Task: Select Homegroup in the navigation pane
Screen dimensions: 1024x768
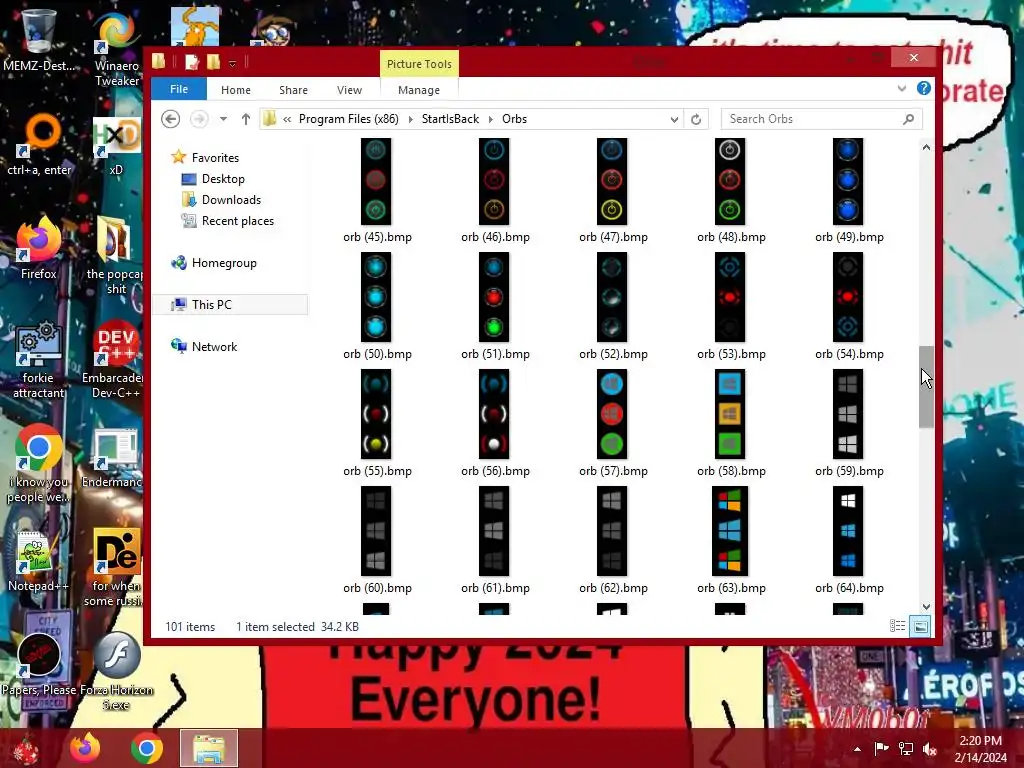Action: (x=224, y=263)
